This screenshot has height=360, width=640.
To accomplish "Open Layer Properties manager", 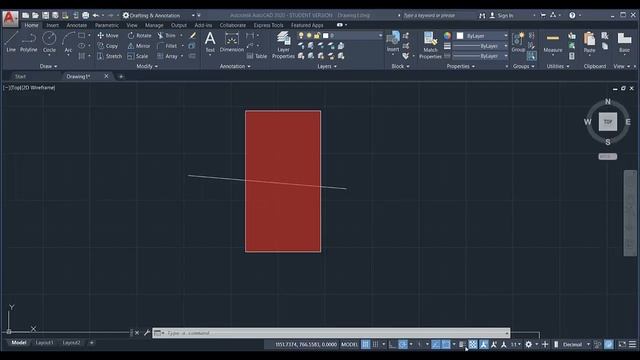I will pos(283,45).
